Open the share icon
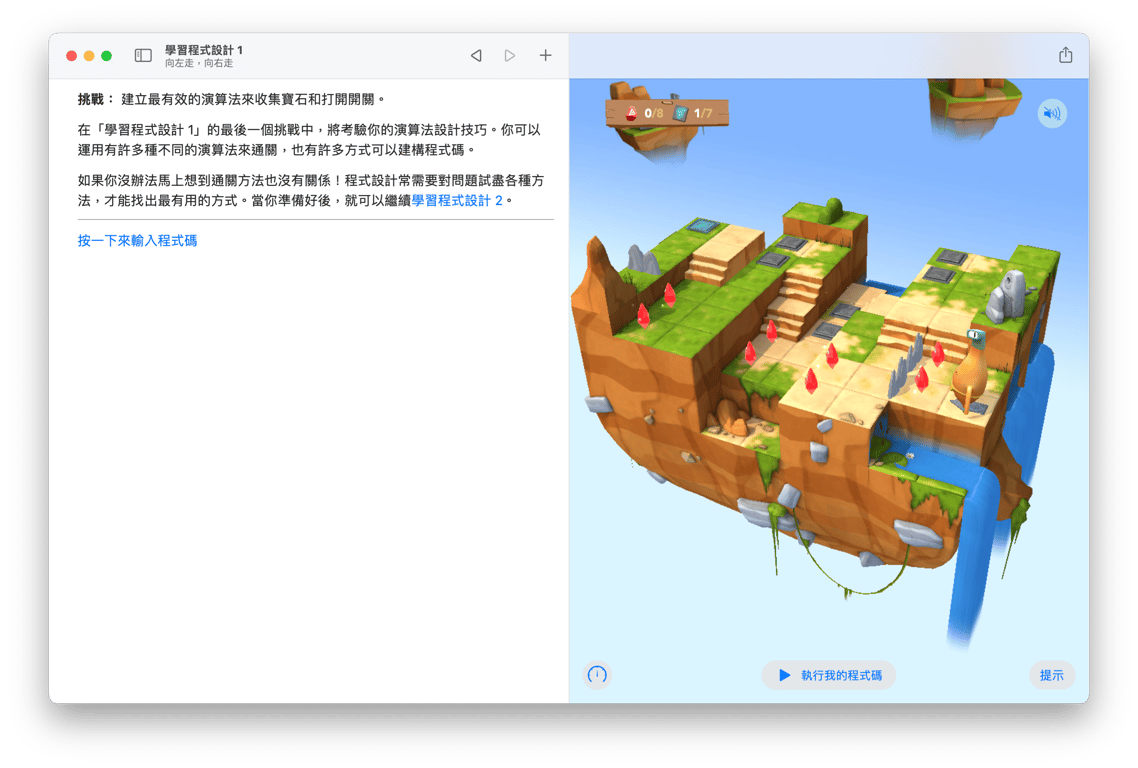Screen dimensions: 1138x768 [x=1065, y=54]
